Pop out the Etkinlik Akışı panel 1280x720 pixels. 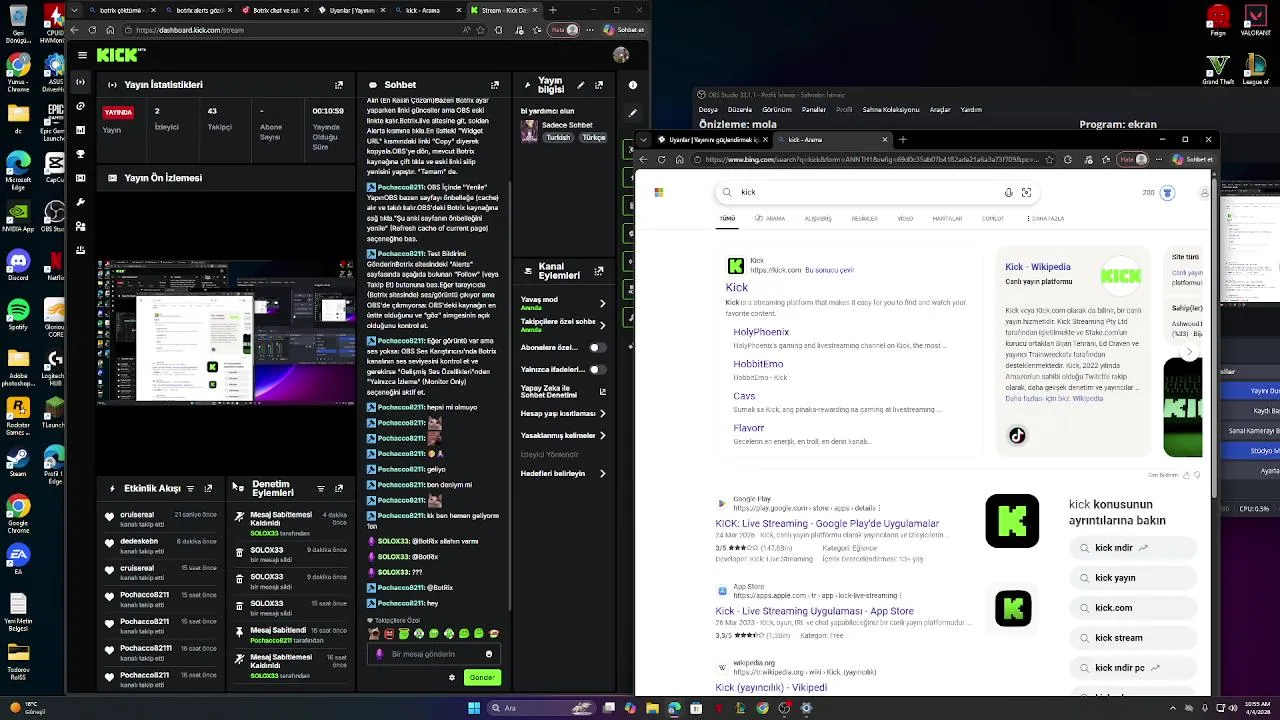tap(208, 489)
